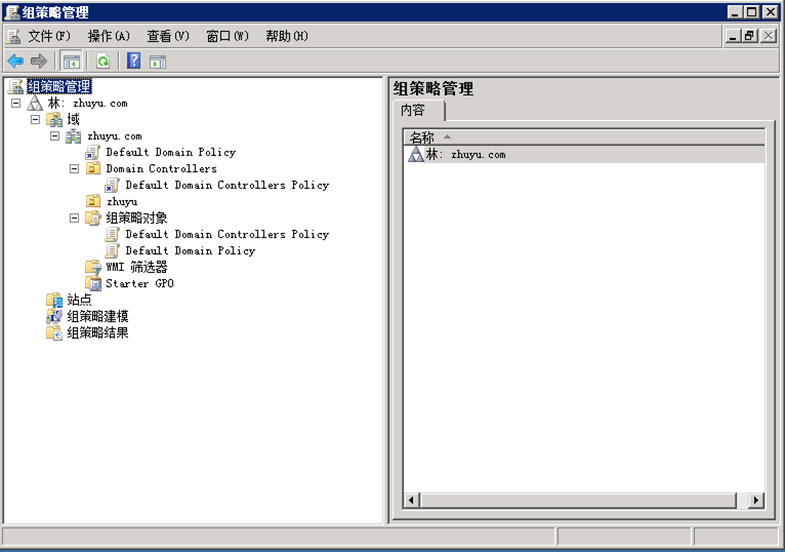Viewport: 785px width, 552px height.
Task: Collapse the Domain Controllers node
Action: [74, 169]
